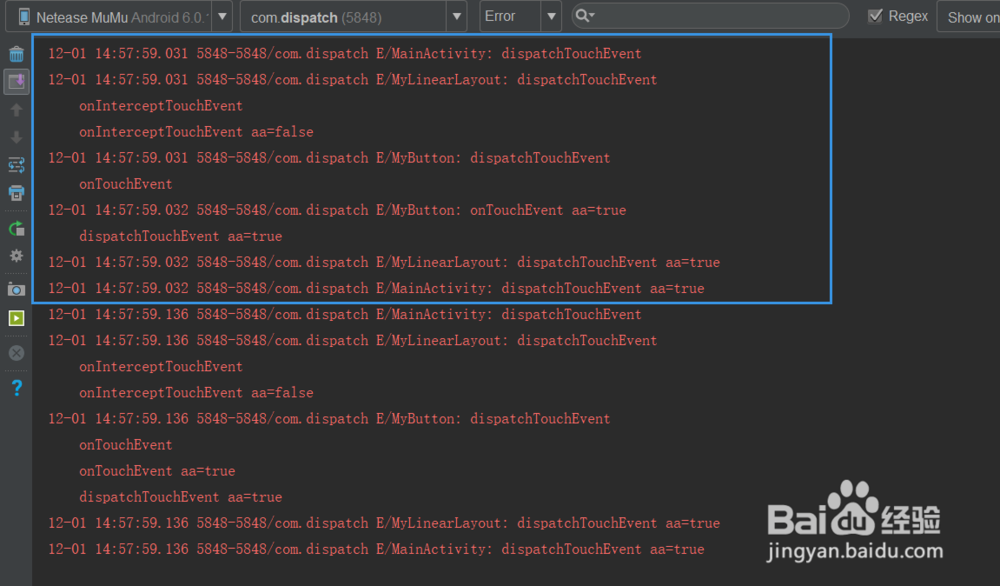
Task: Select 14:57:59.031 MainActivity dispatchTouchEvent log line
Action: (x=345, y=54)
